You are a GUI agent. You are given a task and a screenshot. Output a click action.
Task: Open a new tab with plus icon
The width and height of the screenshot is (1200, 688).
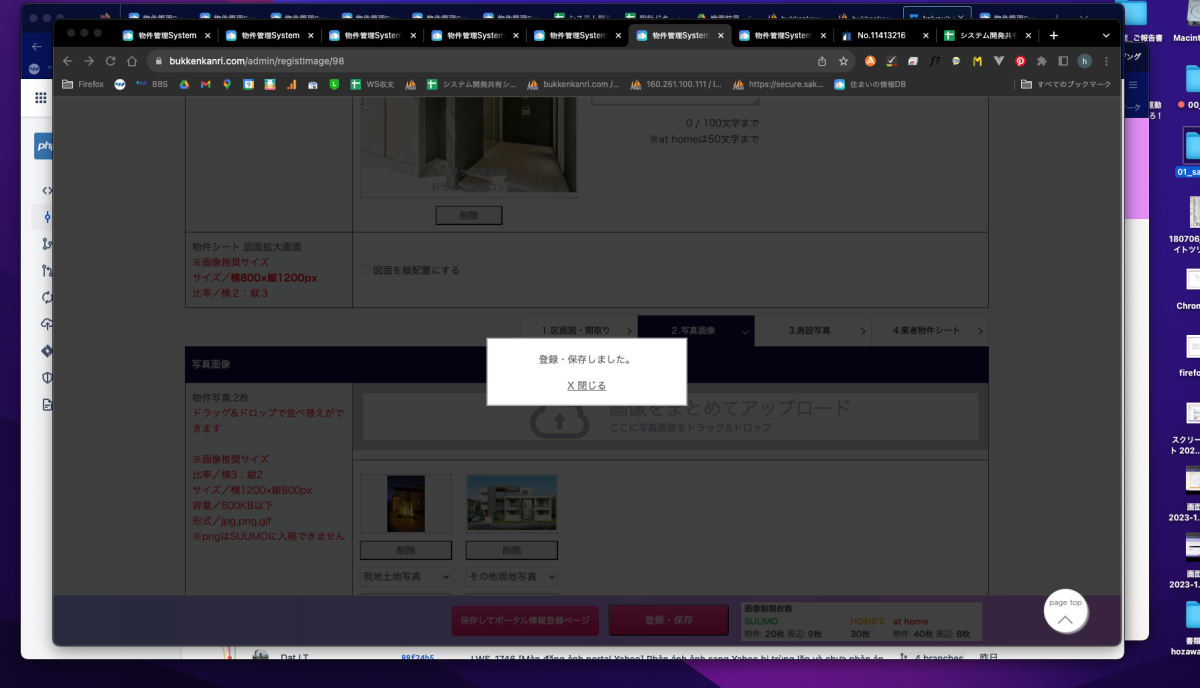point(1053,35)
